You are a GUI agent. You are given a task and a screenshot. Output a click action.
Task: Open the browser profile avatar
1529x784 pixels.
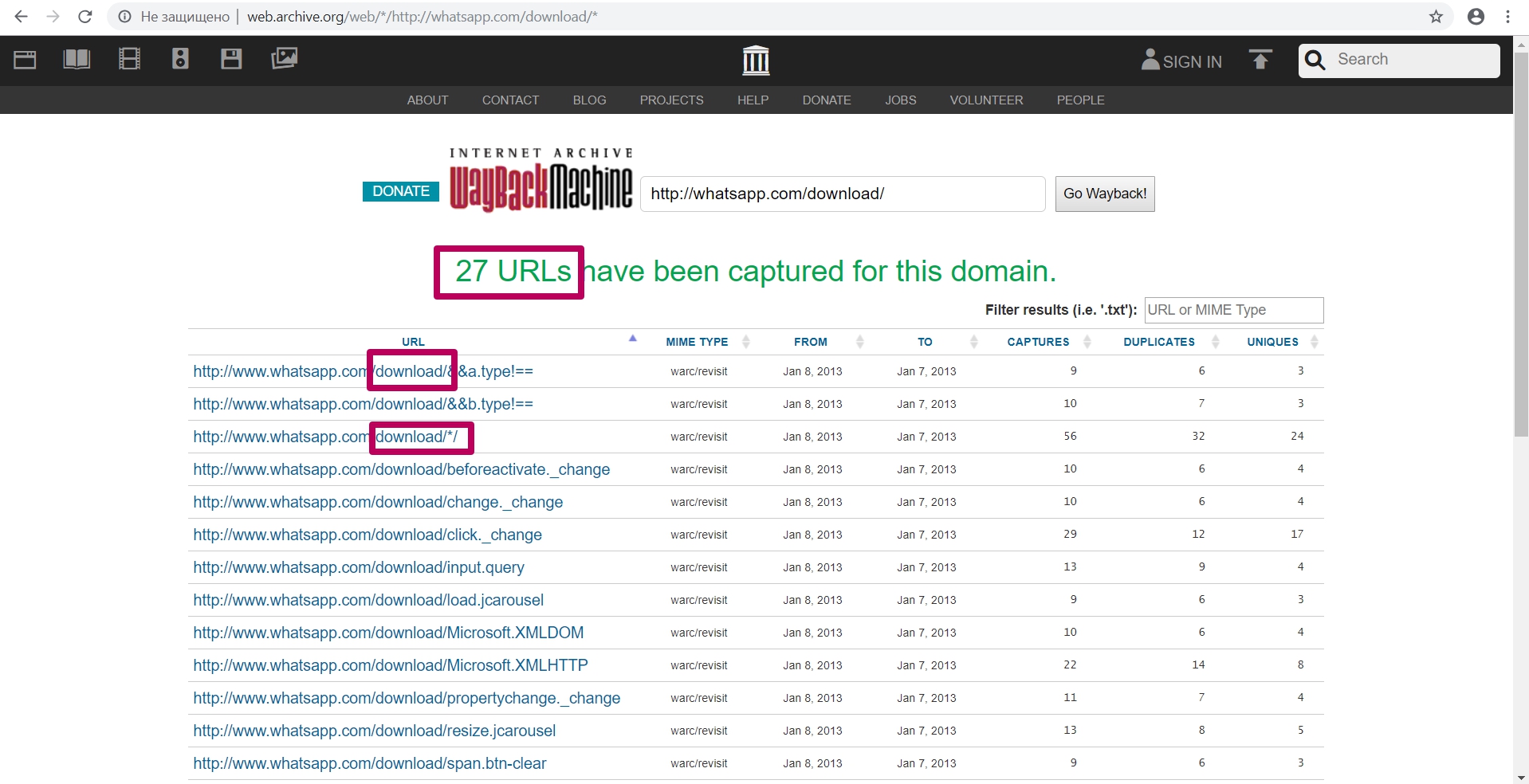[1476, 17]
